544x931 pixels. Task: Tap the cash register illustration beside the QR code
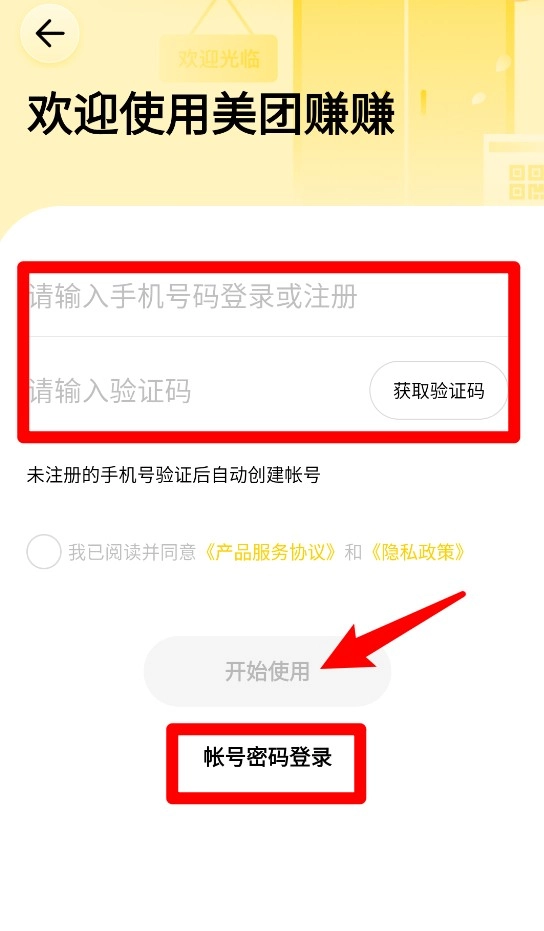tap(514, 170)
